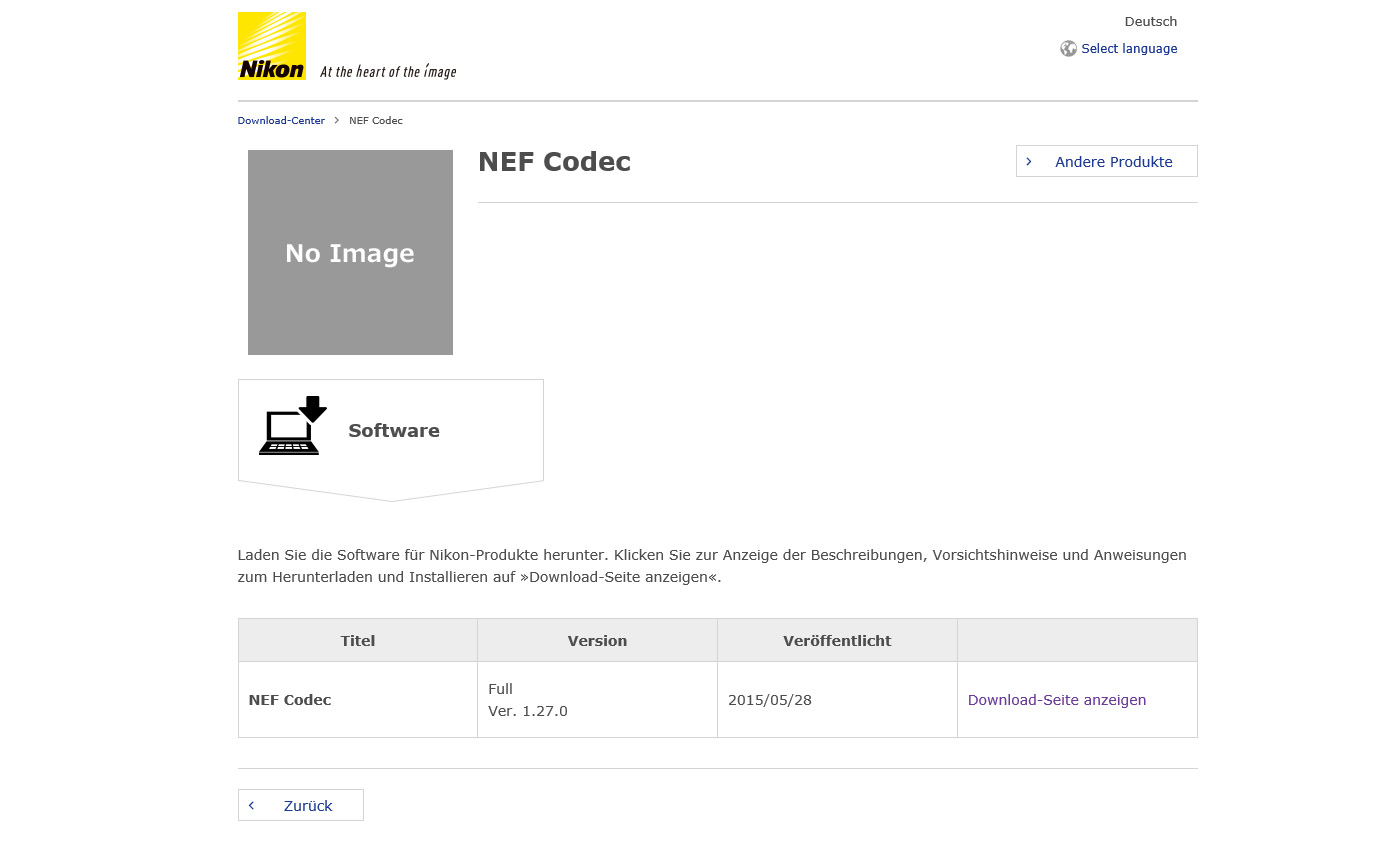The width and height of the screenshot is (1383, 851).
Task: Open the Andere Produkte button
Action: [1106, 161]
